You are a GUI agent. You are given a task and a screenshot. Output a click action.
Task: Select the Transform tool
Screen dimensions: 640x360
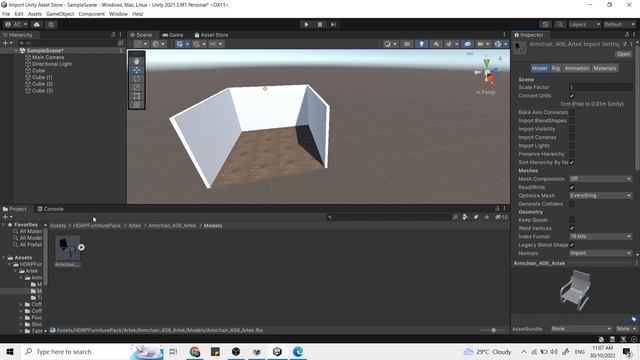[x=137, y=105]
